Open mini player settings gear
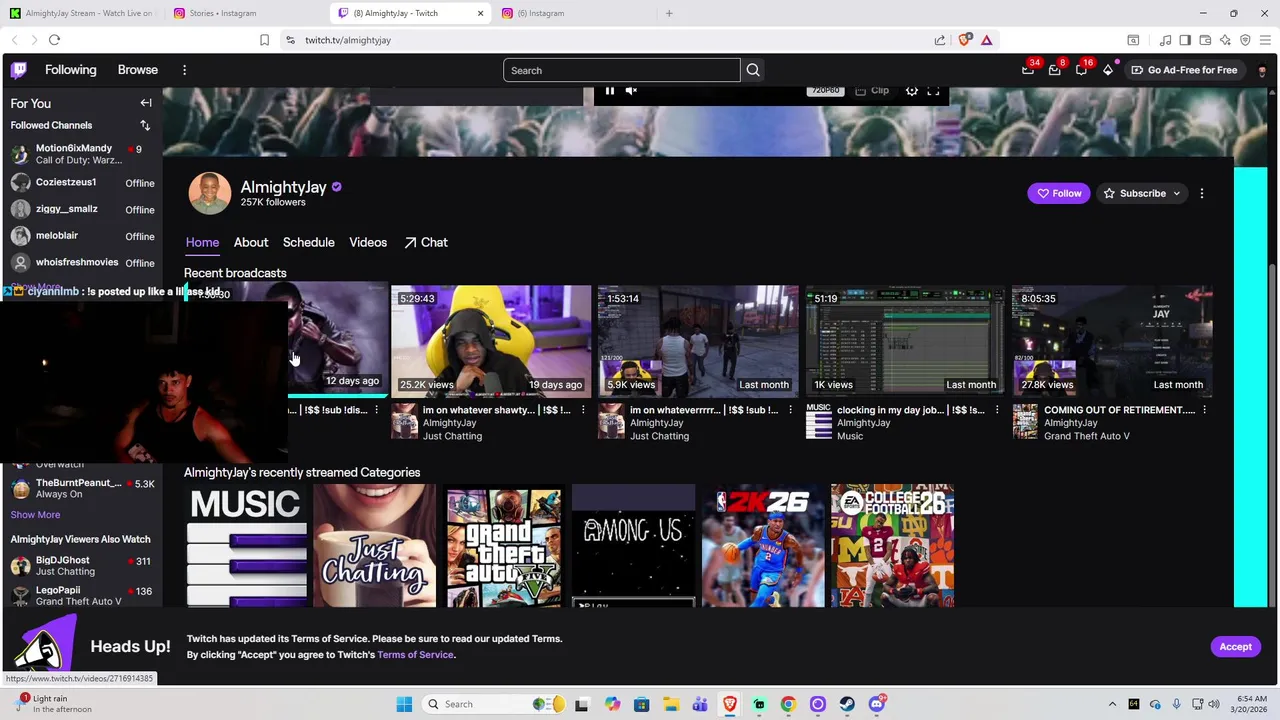1280x720 pixels. [912, 91]
